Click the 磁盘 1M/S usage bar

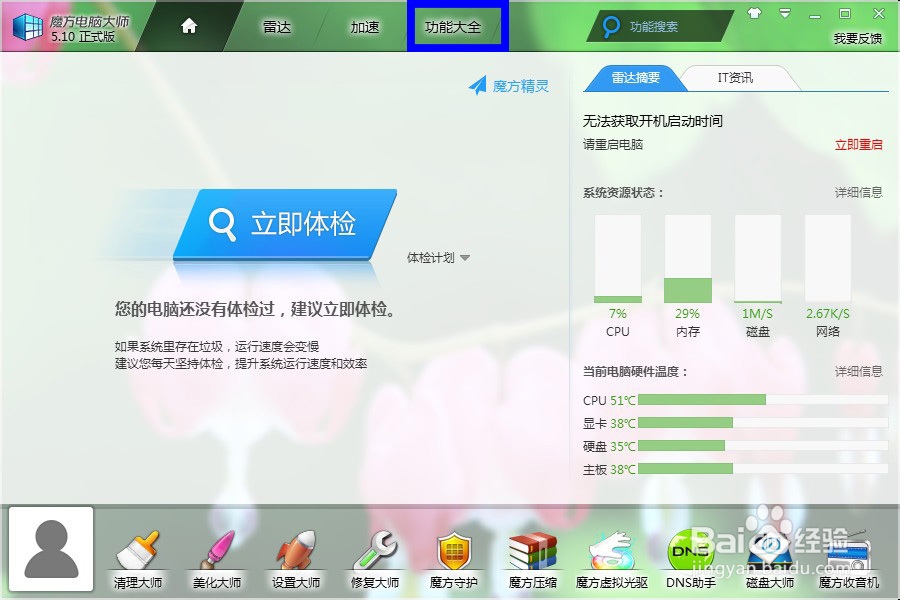click(758, 259)
